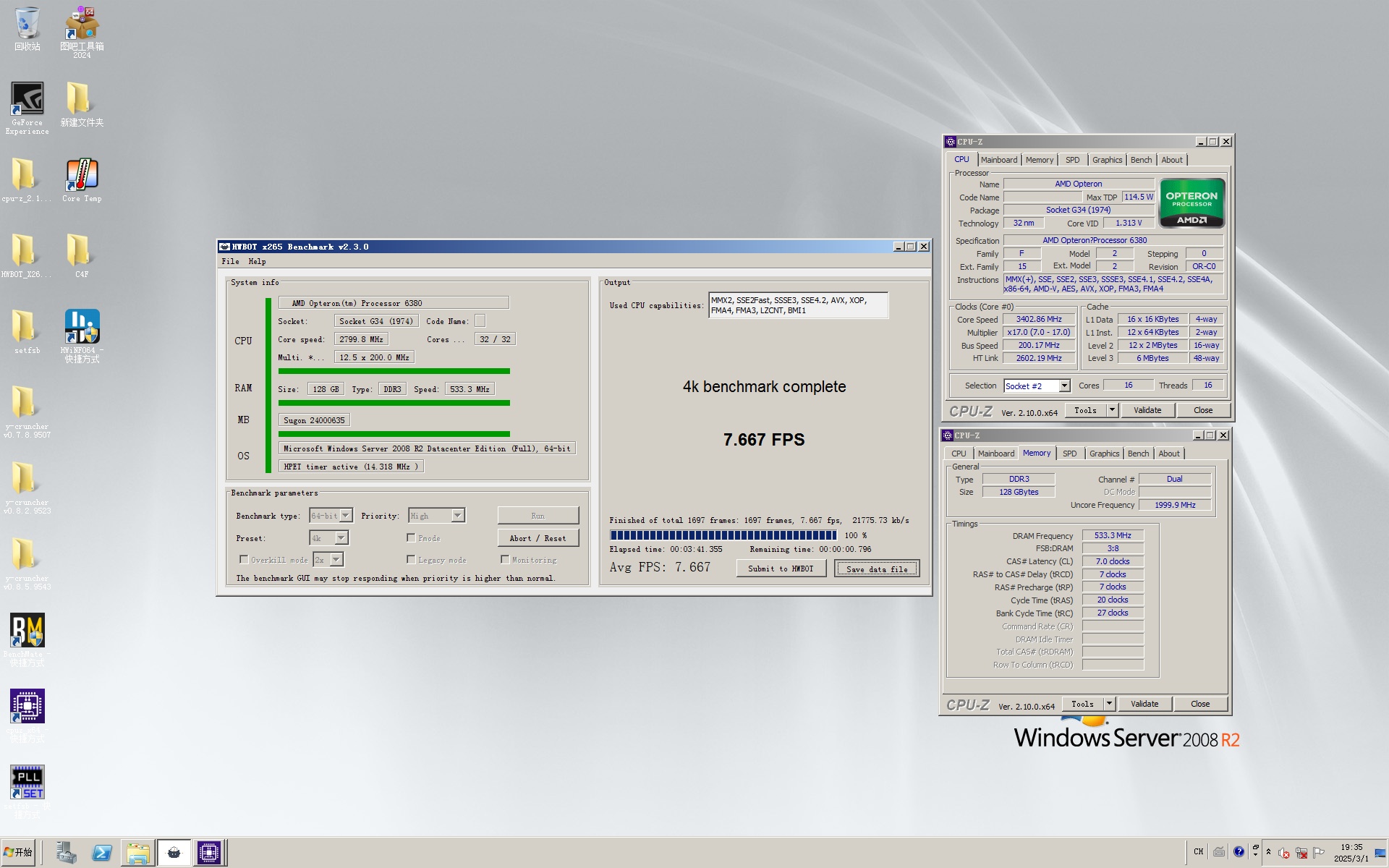This screenshot has width=1389, height=868.
Task: Open File menu in HWBOT x265
Action: [230, 262]
